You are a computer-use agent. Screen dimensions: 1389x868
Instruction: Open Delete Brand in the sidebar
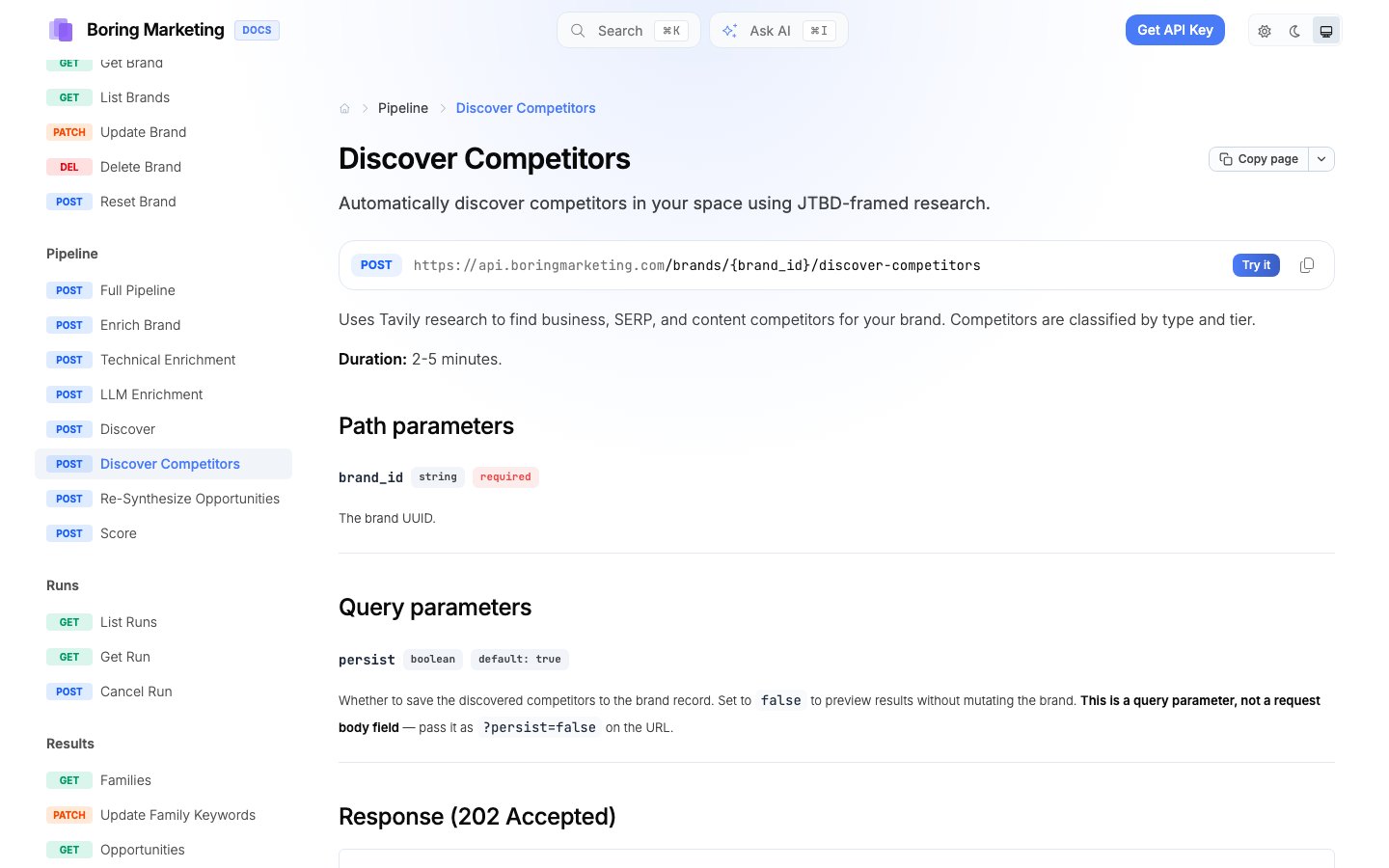click(x=164, y=167)
